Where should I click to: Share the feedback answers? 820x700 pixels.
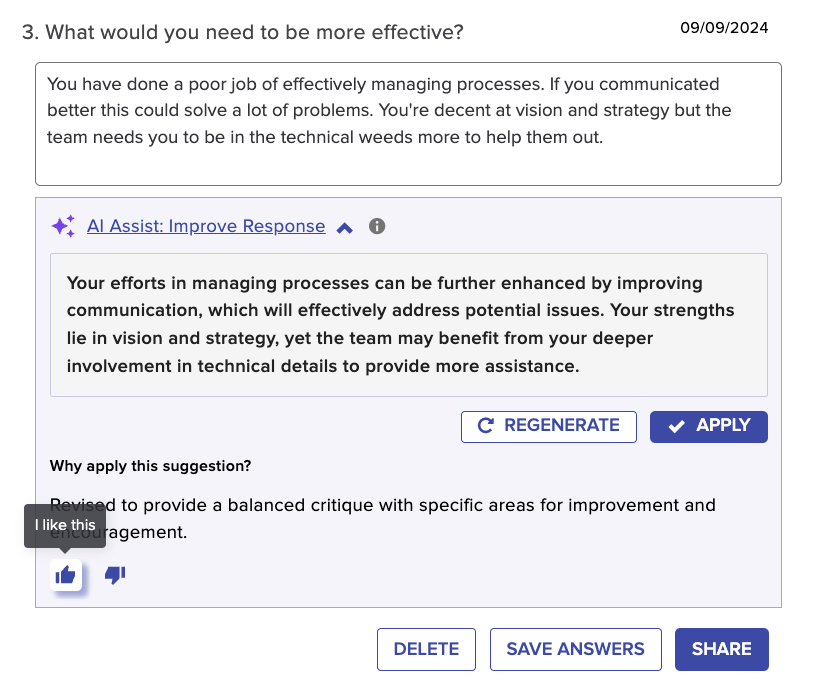[x=722, y=649]
